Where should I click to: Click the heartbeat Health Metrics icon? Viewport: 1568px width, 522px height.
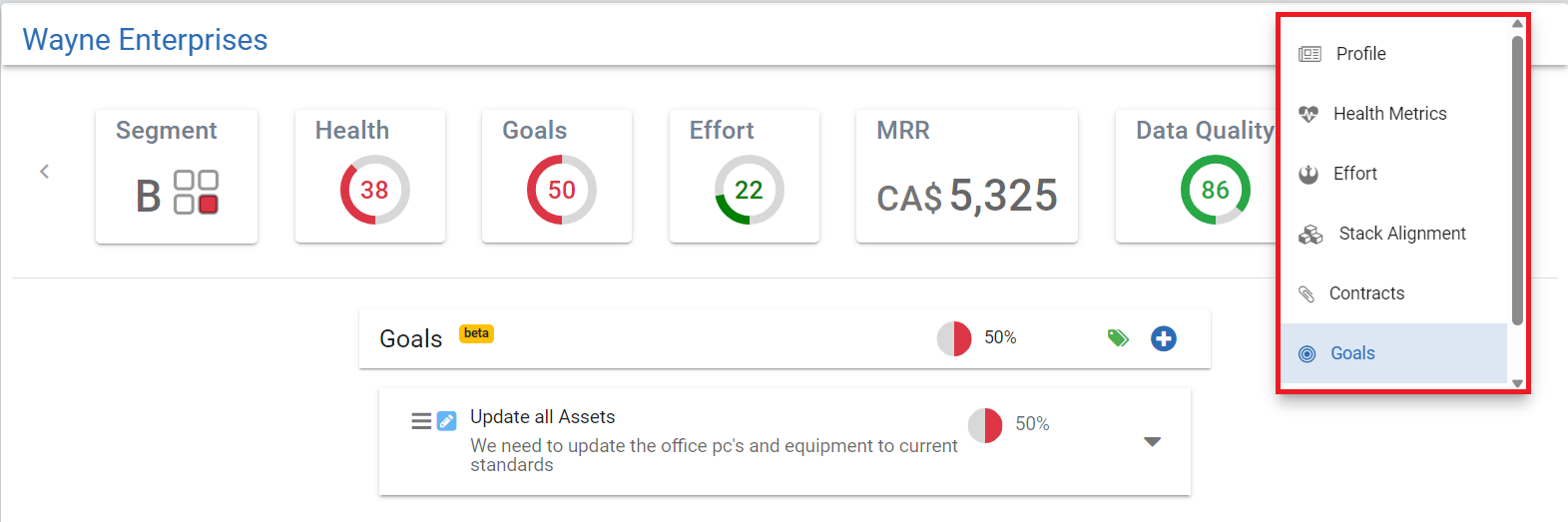pos(1308,114)
